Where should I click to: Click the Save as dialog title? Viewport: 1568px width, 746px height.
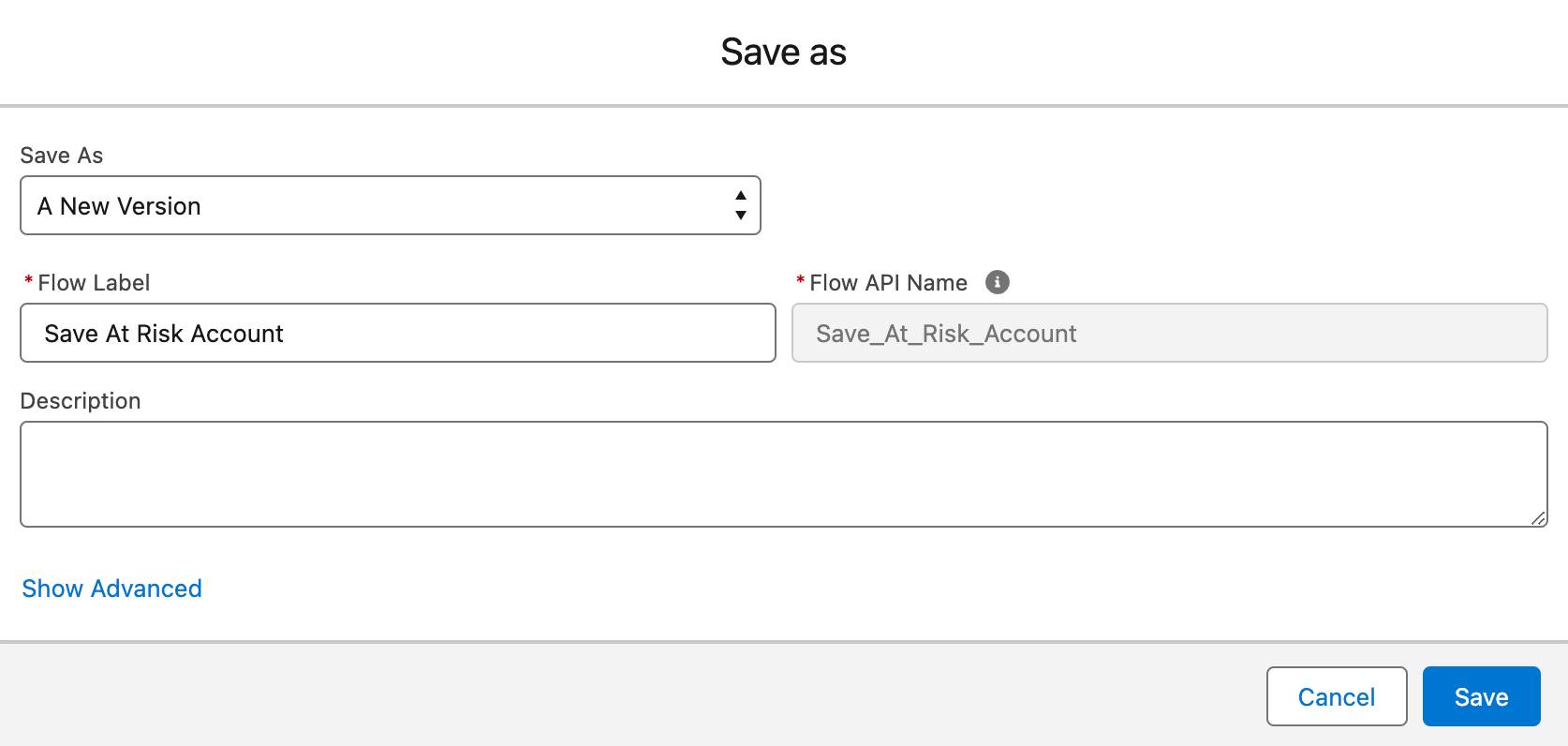pos(783,52)
